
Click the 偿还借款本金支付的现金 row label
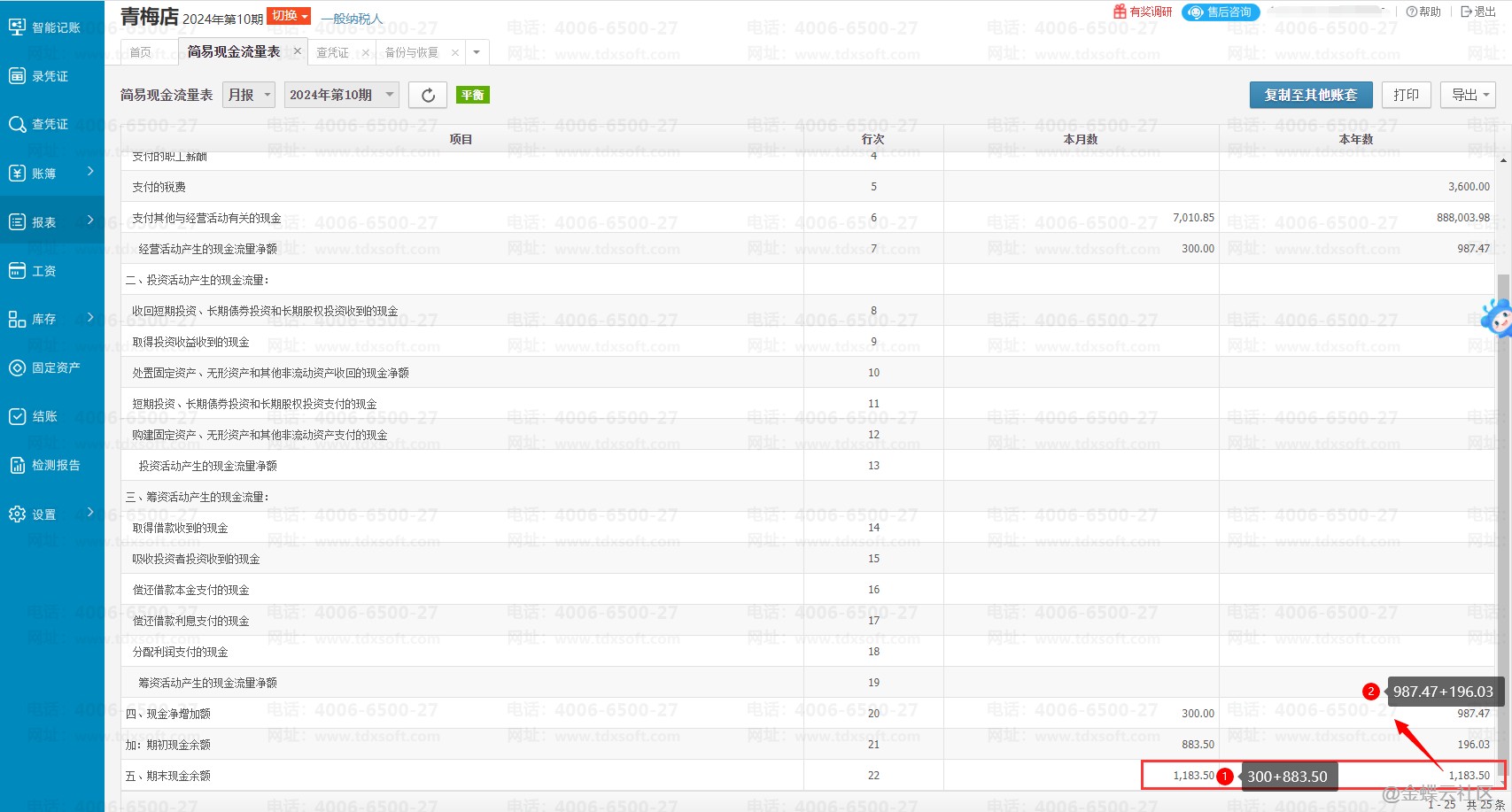pyautogui.click(x=190, y=590)
